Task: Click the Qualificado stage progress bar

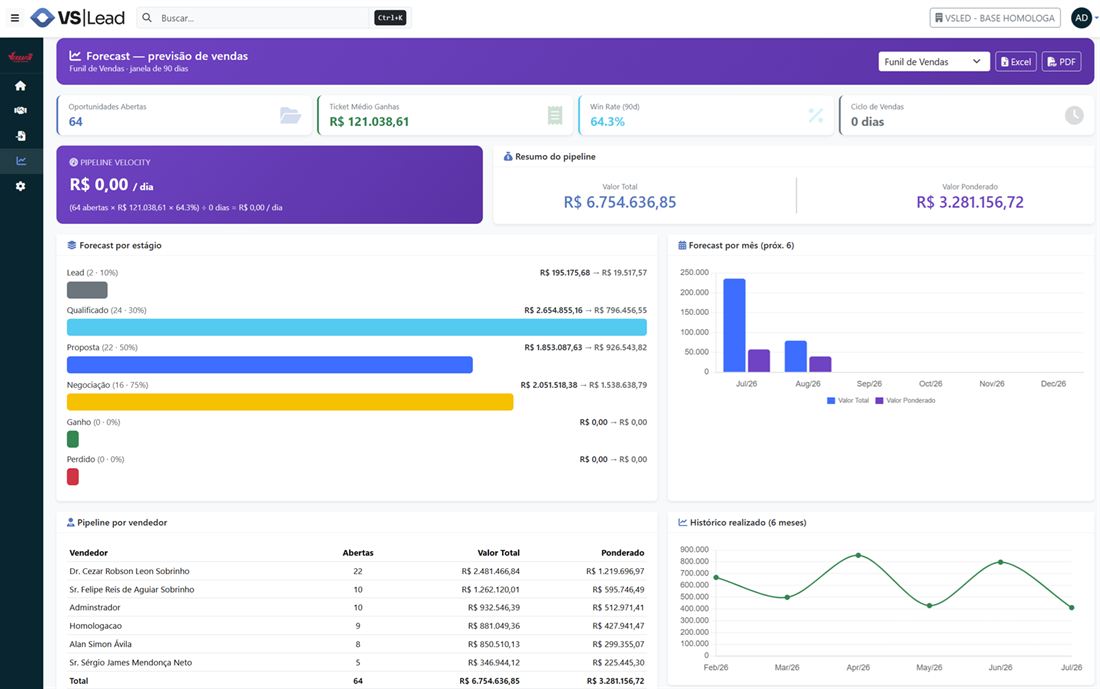Action: coord(356,327)
